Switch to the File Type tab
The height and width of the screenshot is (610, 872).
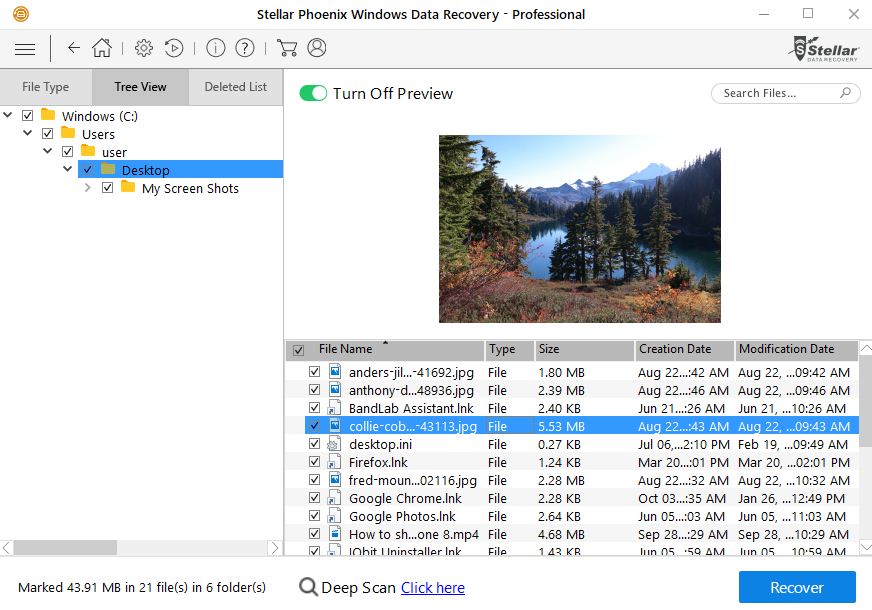click(46, 87)
